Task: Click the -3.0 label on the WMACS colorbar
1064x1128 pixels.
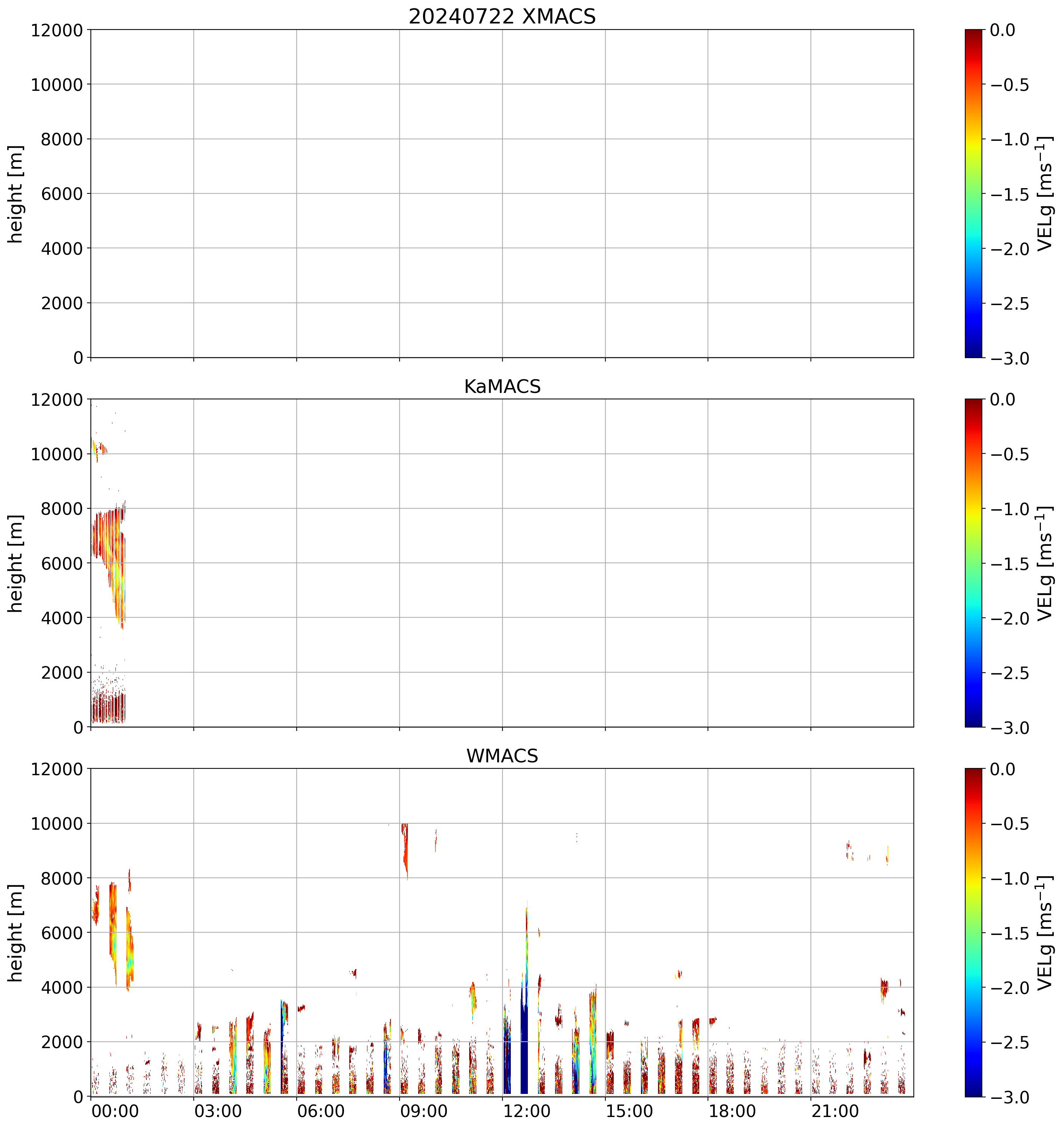Action: click(1010, 1097)
